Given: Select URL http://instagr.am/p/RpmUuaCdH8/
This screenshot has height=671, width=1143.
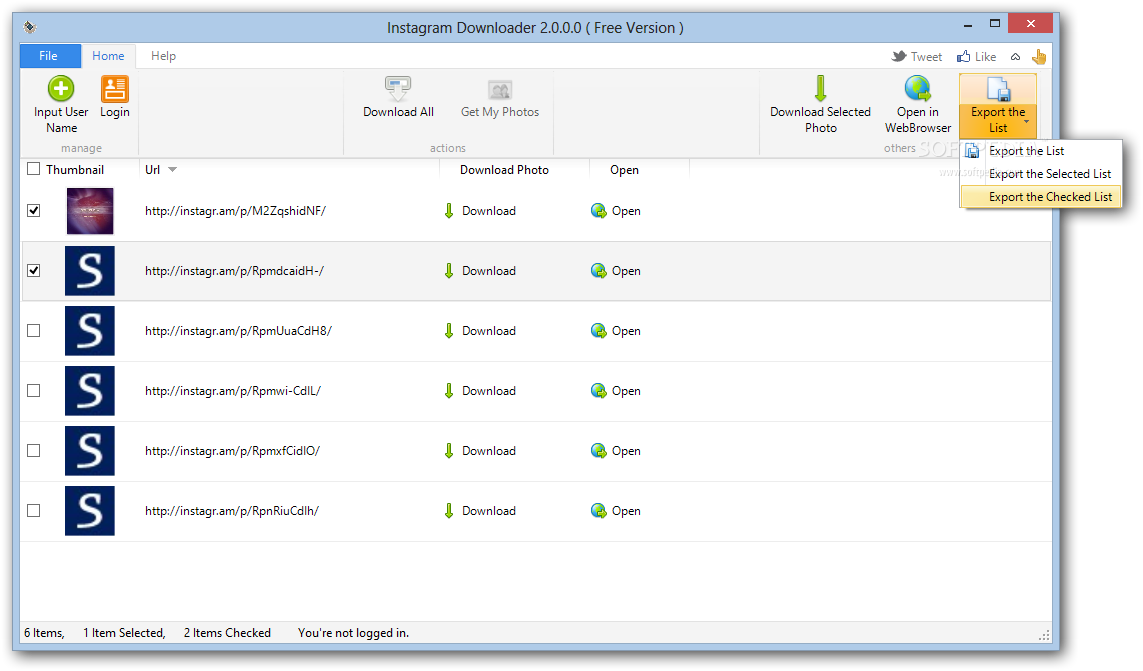Looking at the screenshot, I should [238, 330].
